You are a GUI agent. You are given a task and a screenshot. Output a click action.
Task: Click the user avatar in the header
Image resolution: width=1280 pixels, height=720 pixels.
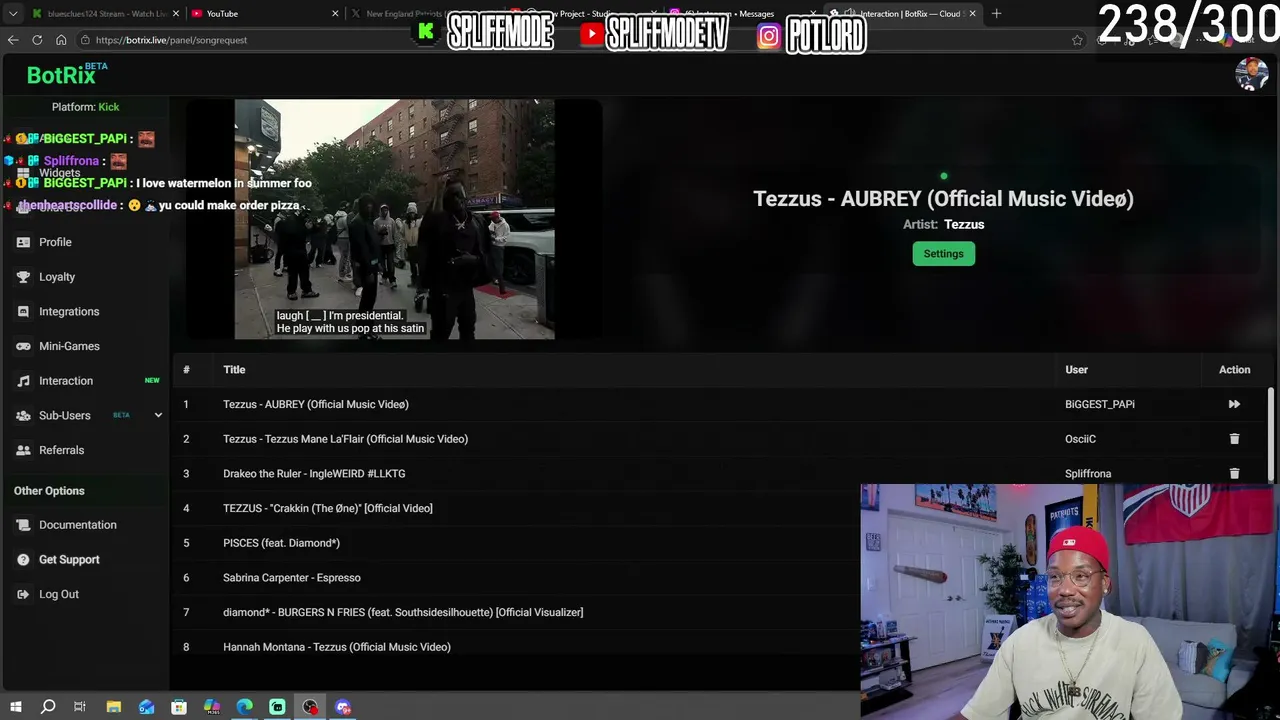coord(1251,74)
